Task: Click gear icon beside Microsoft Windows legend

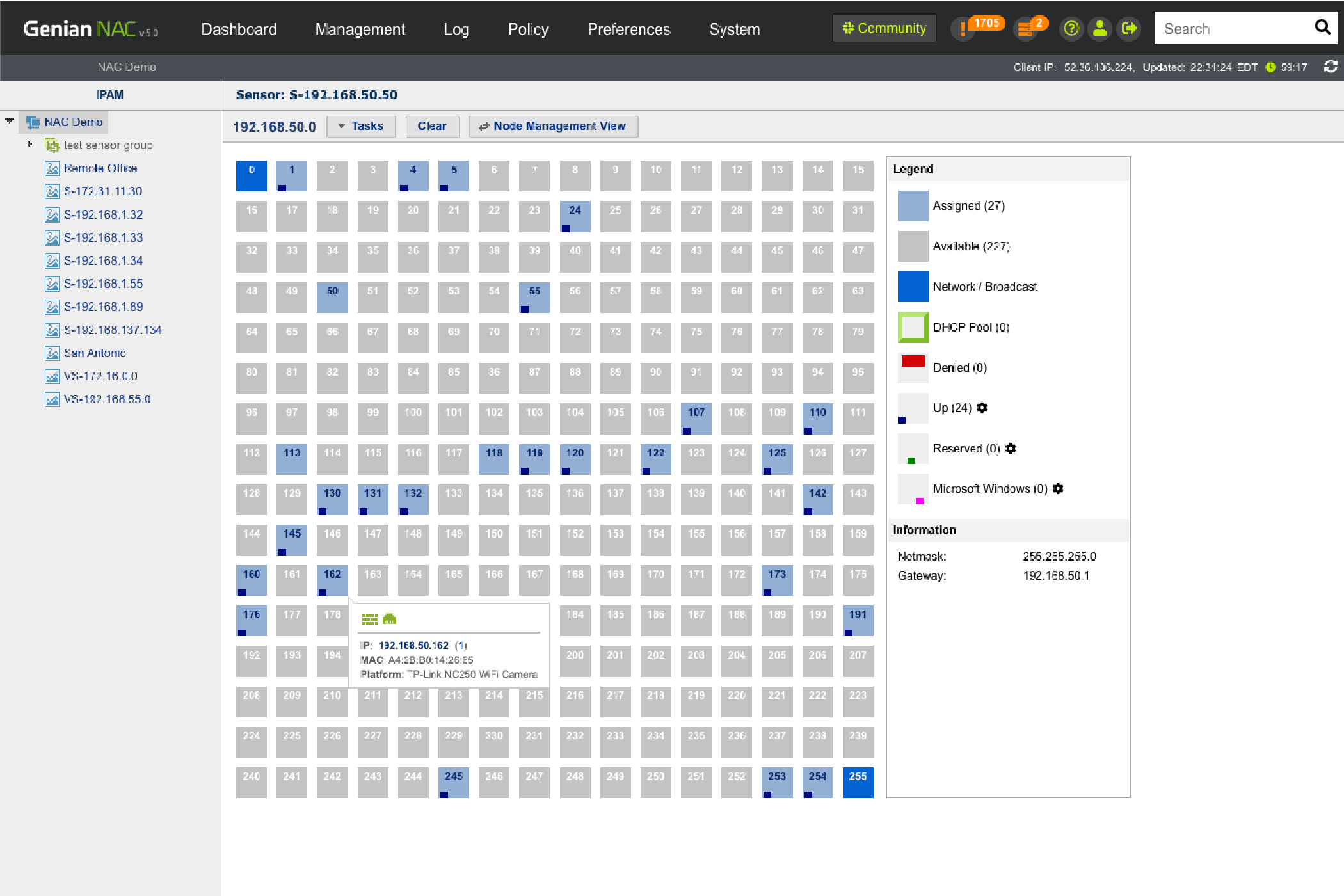Action: [x=1058, y=488]
